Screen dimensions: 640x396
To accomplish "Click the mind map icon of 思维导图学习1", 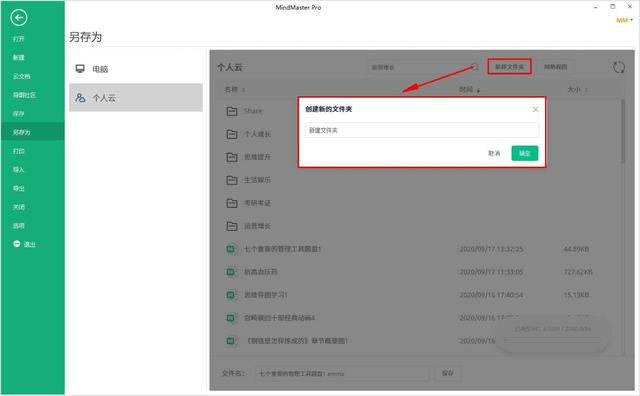I will click(232, 295).
